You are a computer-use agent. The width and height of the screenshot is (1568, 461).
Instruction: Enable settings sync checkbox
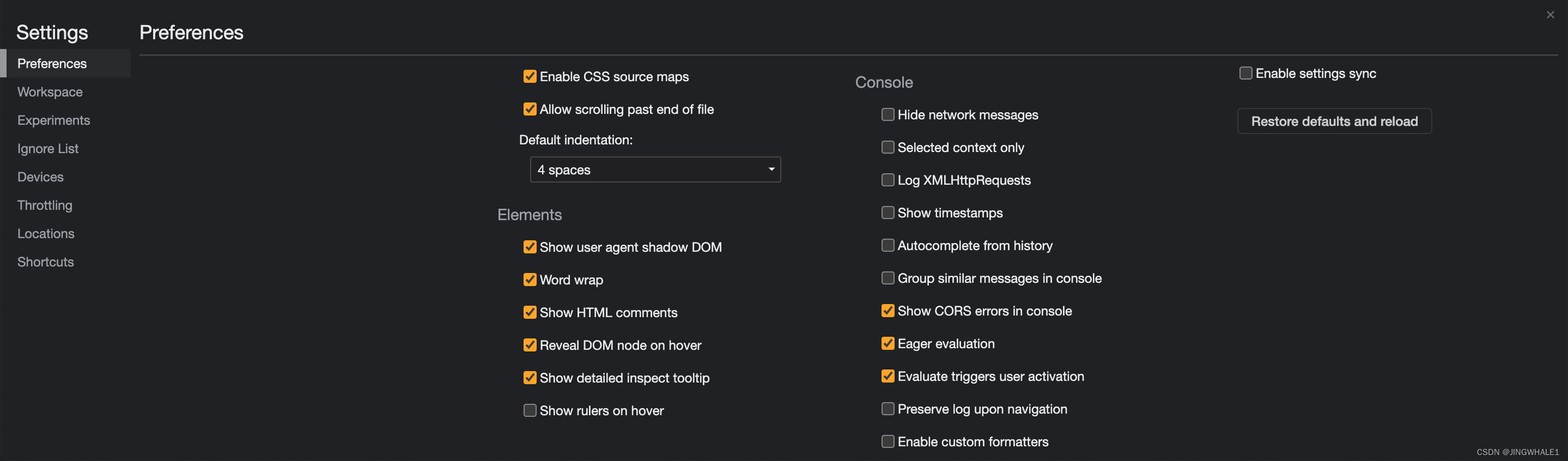click(x=1245, y=73)
